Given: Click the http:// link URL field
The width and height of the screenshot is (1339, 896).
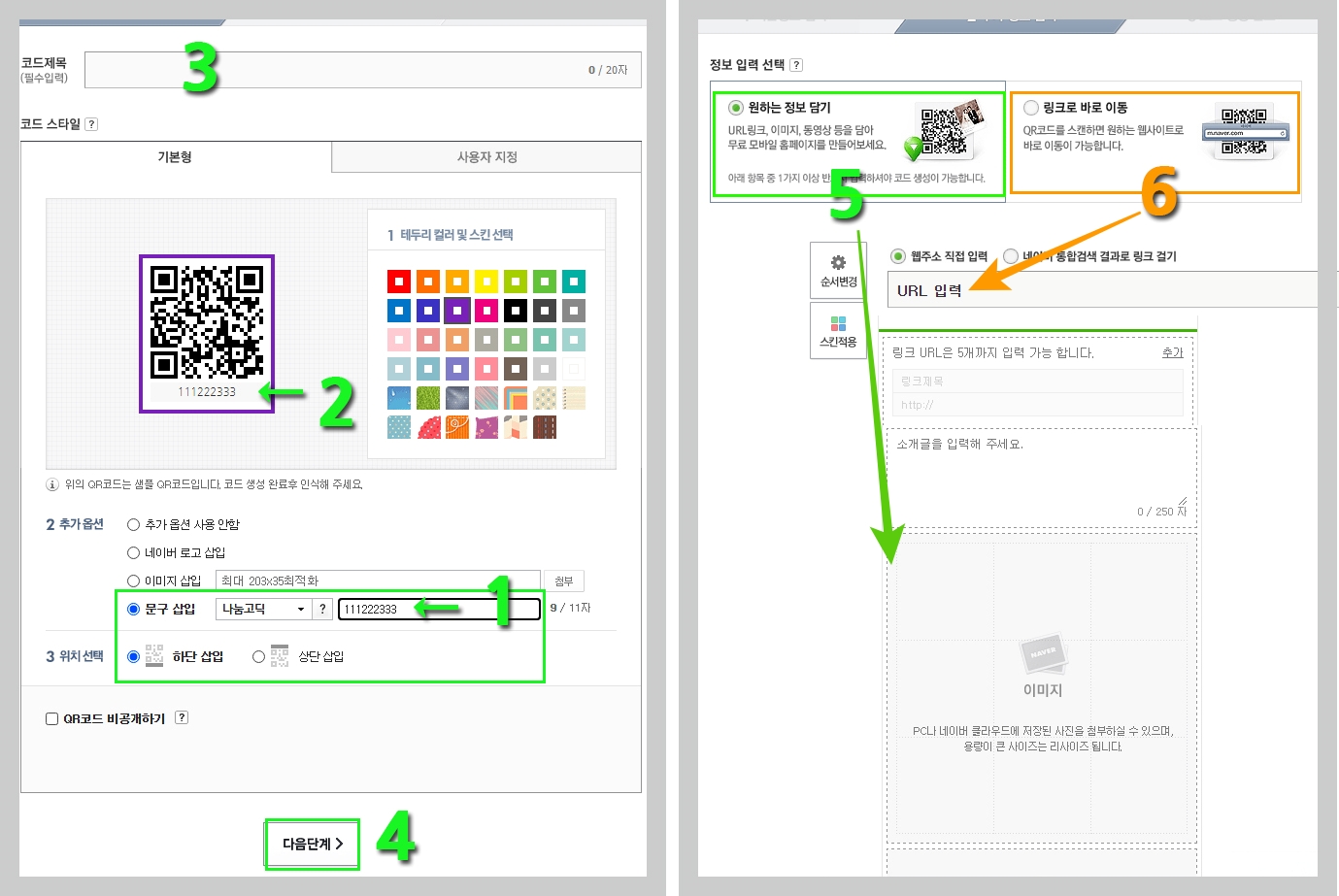Looking at the screenshot, I should tap(1038, 405).
